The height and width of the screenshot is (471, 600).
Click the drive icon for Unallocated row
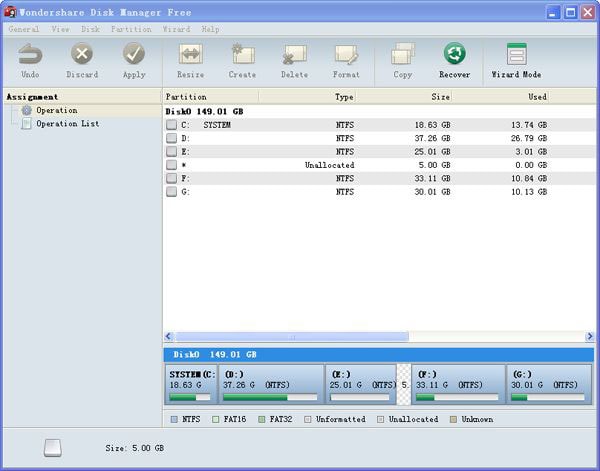[x=171, y=165]
